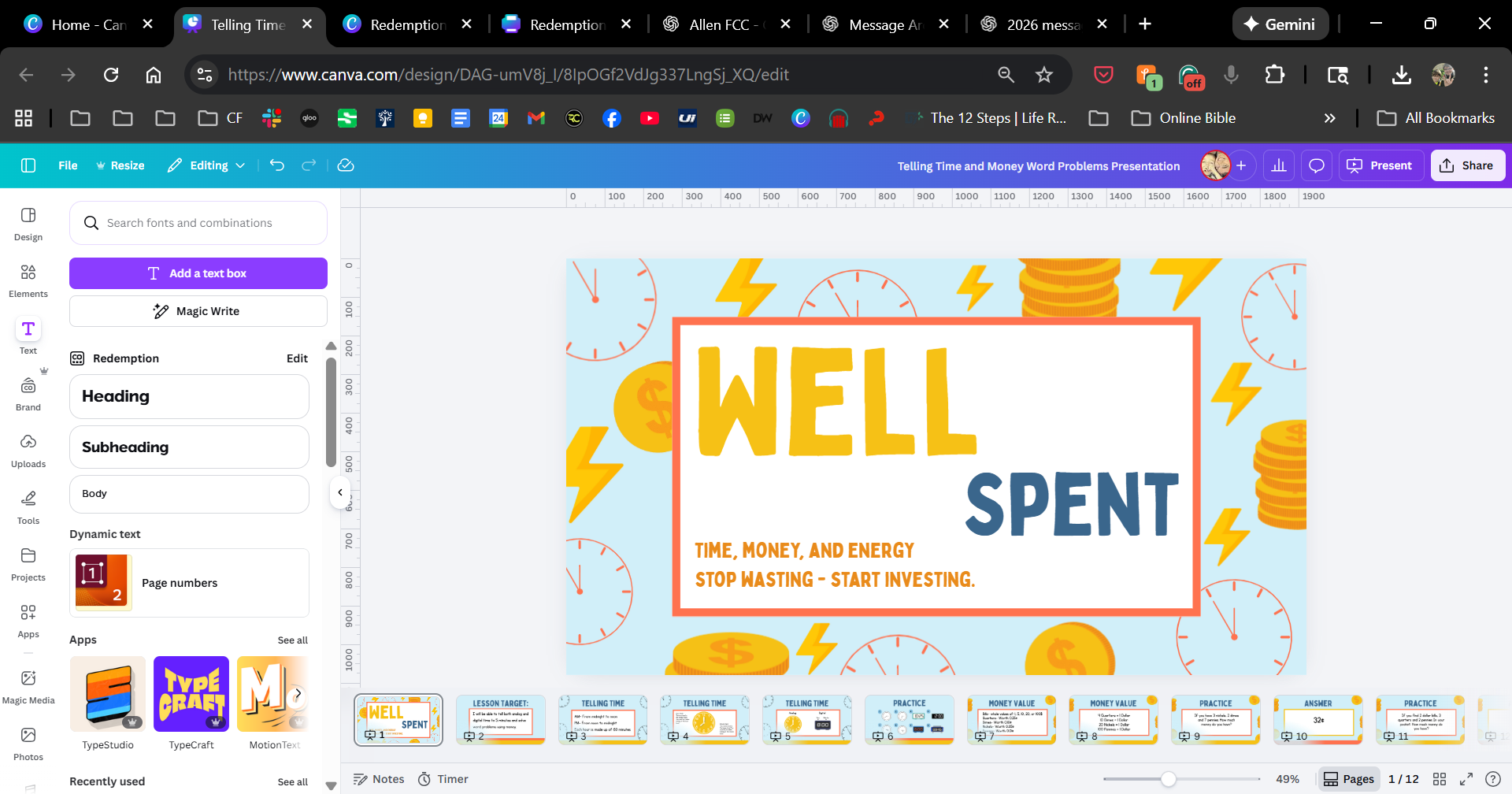Adjust the zoom slider handle
The height and width of the screenshot is (794, 1512).
point(1169,779)
